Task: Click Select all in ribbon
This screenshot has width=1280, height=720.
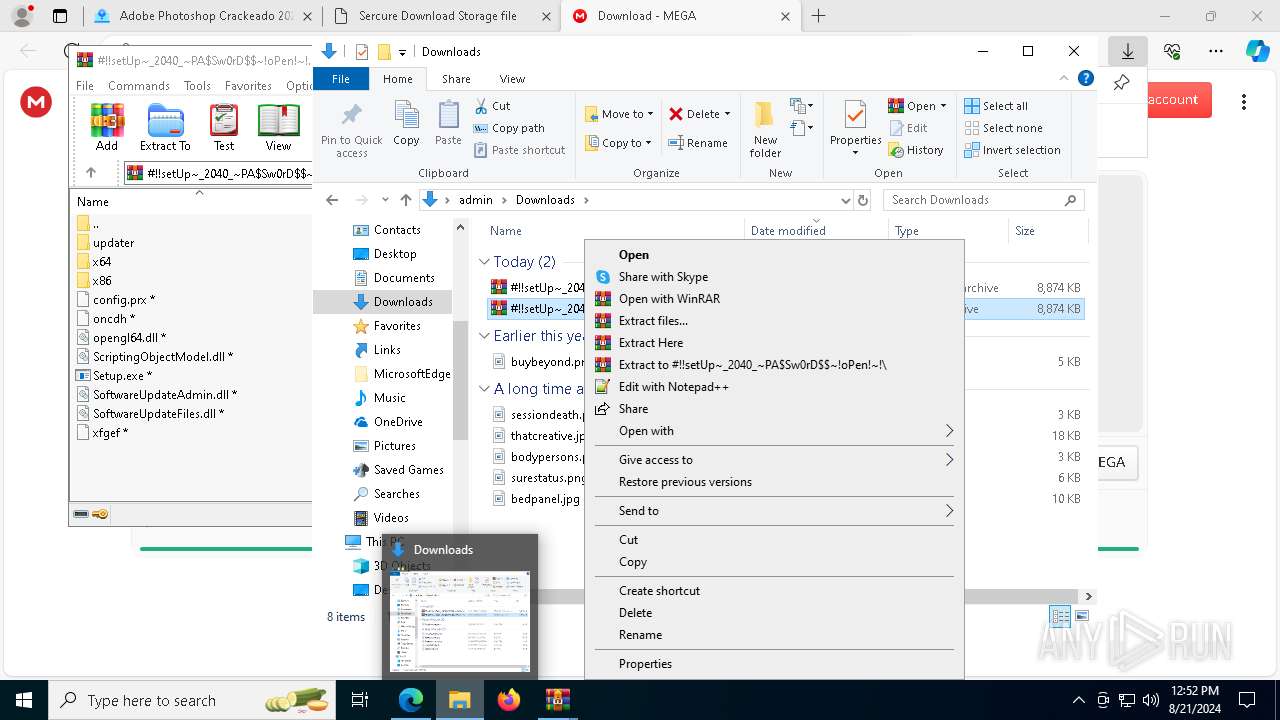Action: coord(996,106)
